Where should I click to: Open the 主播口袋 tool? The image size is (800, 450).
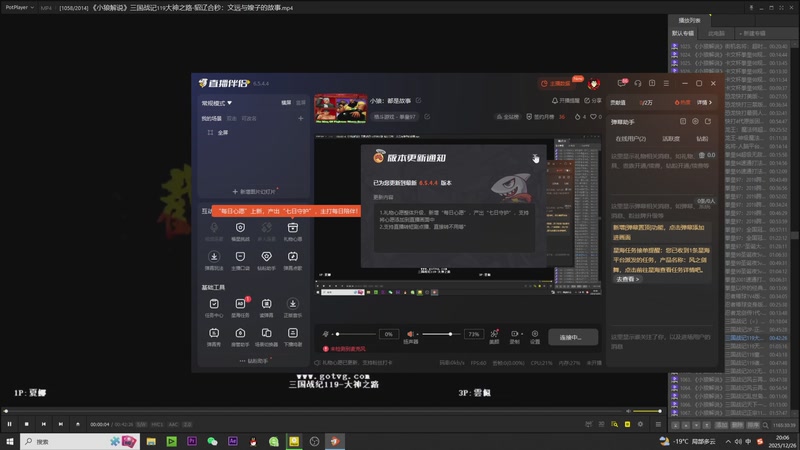pos(240,260)
